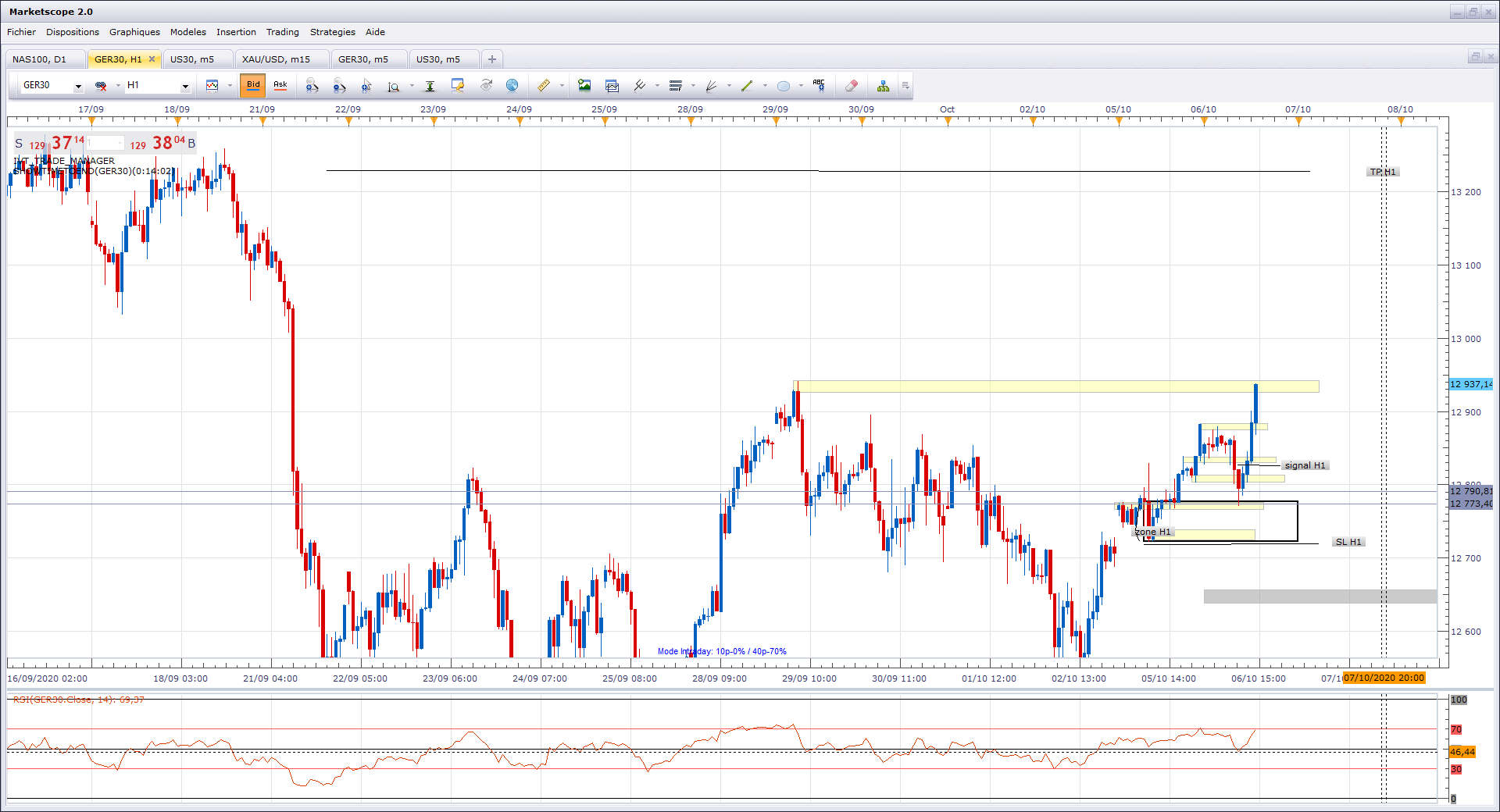Click the chart window with hand icon

458,85
